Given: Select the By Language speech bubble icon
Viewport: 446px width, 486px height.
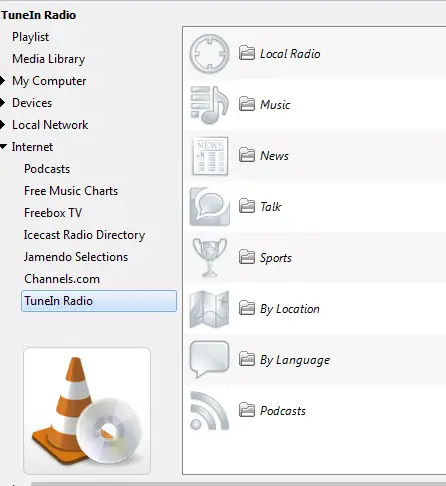Looking at the screenshot, I should [209, 359].
